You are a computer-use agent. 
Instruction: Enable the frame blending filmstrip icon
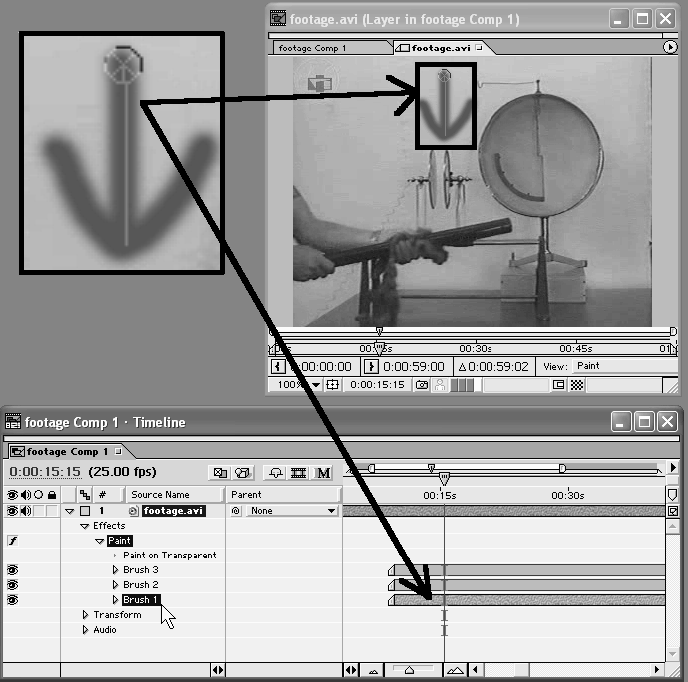tap(298, 472)
